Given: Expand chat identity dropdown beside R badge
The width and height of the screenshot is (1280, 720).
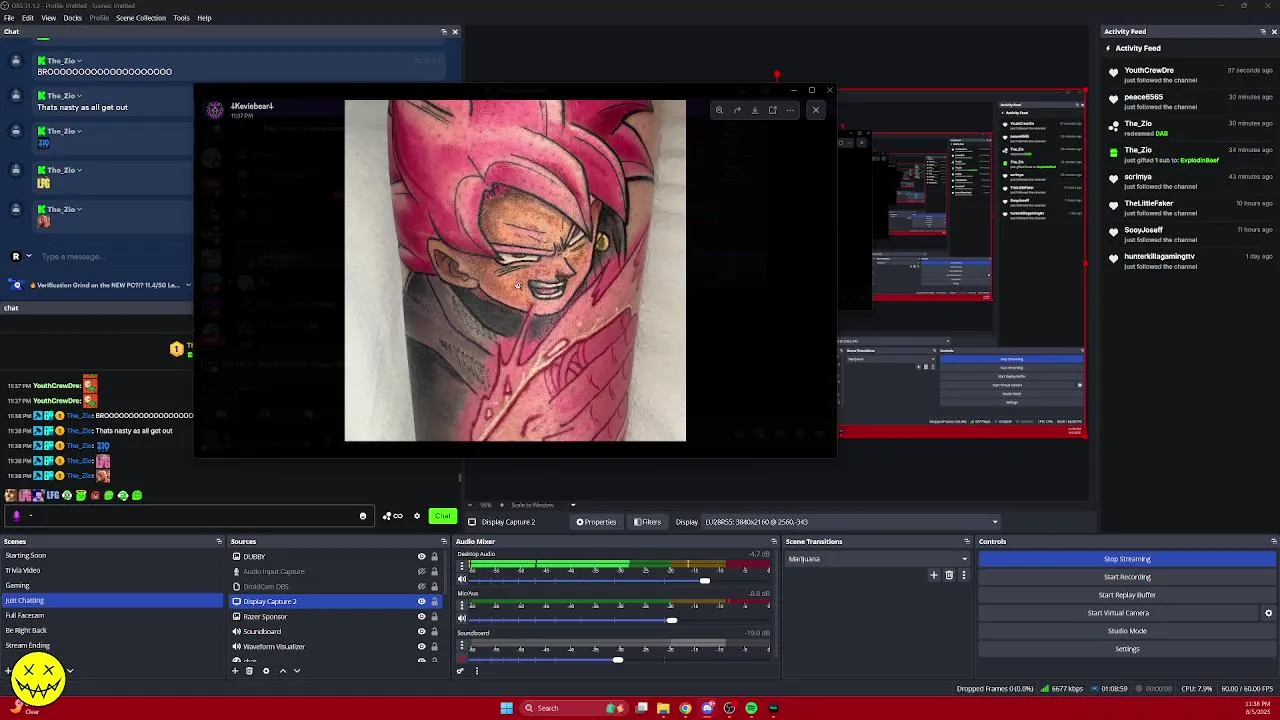Looking at the screenshot, I should pos(28,257).
